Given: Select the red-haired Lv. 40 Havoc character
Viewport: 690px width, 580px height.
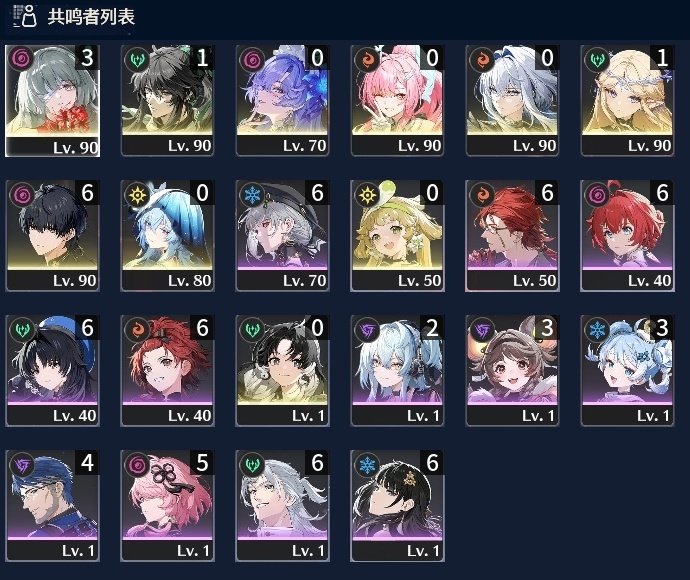Looking at the screenshot, I should click(x=628, y=235).
